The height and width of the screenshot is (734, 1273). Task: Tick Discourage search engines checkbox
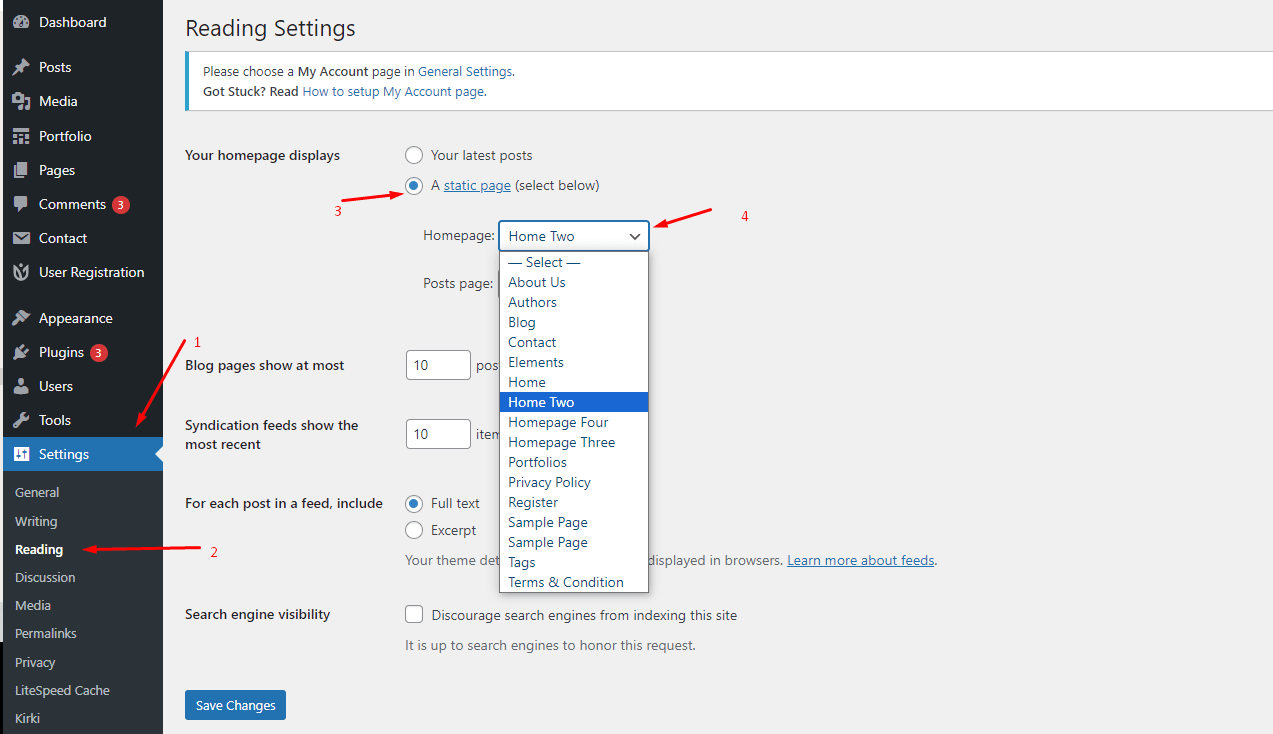point(414,614)
